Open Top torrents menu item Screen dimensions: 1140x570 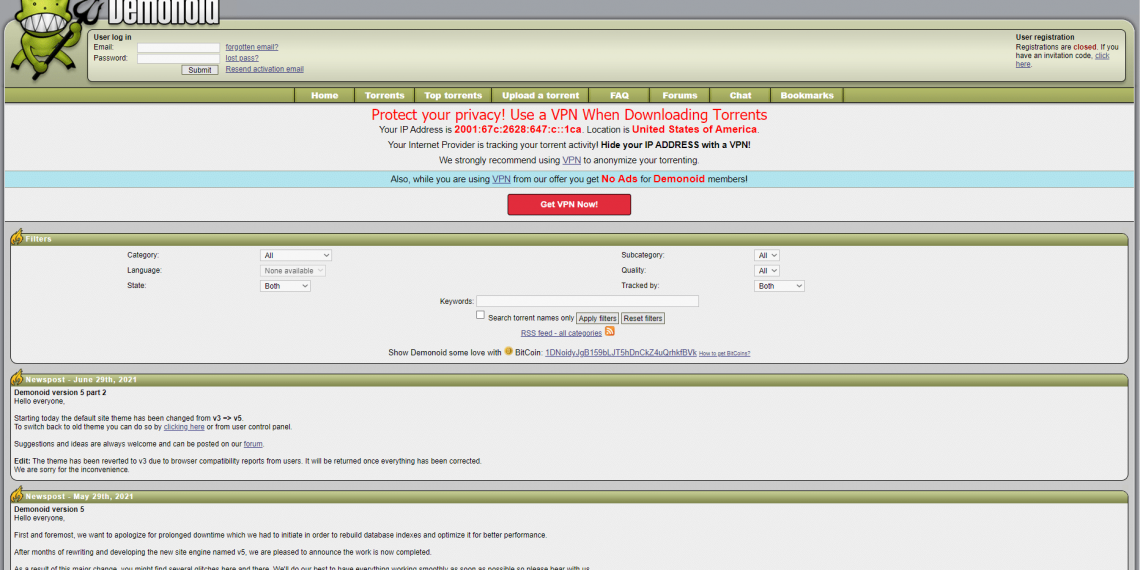point(453,95)
